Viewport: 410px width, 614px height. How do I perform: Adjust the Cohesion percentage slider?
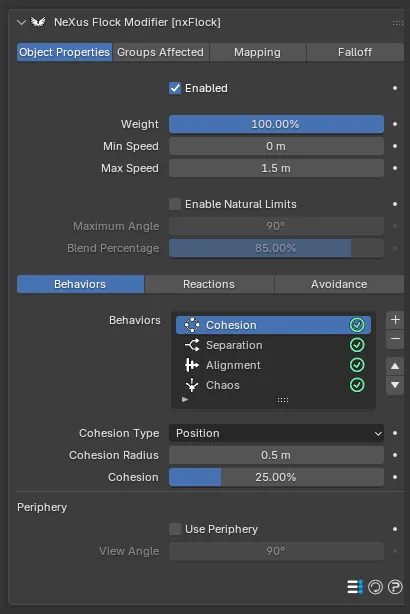point(276,477)
